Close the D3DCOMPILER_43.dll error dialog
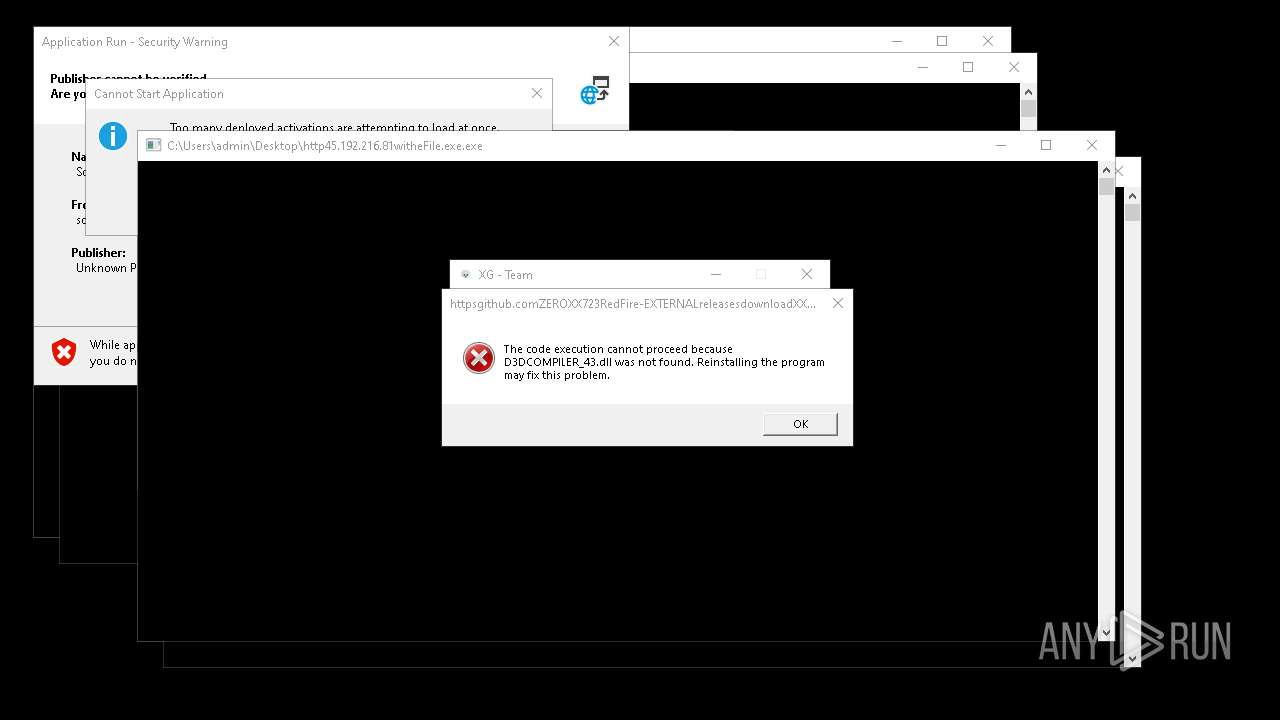 [838, 303]
